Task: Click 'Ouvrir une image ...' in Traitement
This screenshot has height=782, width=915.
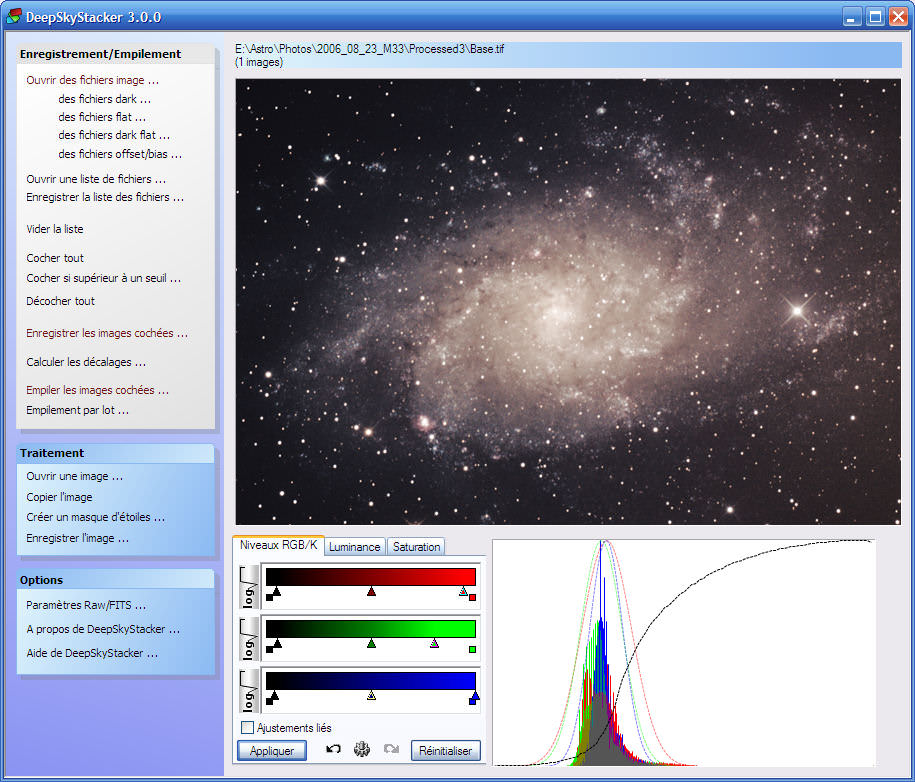Action: coord(74,476)
